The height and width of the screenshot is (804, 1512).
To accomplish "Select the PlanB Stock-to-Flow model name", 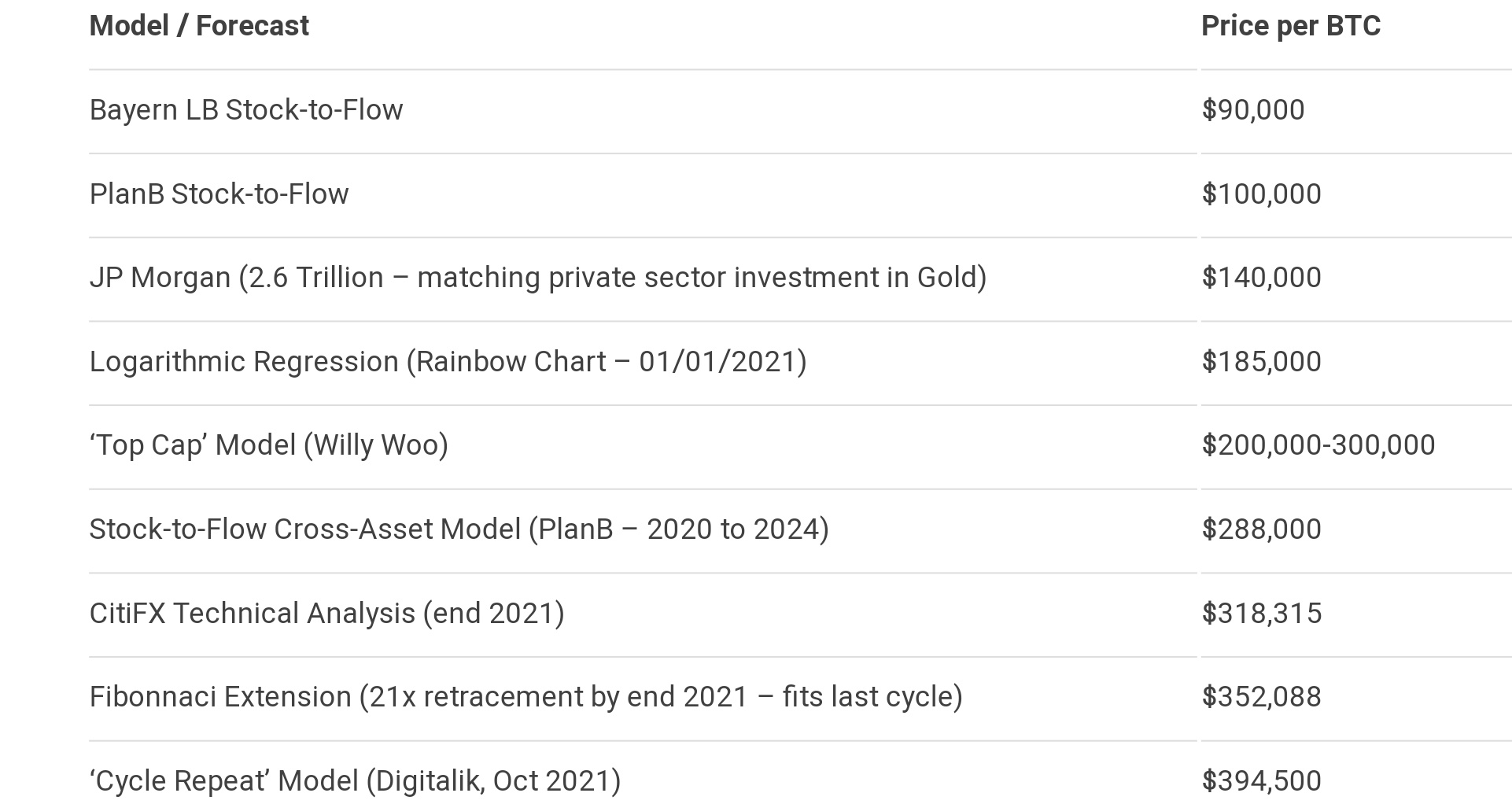I will 219,194.
